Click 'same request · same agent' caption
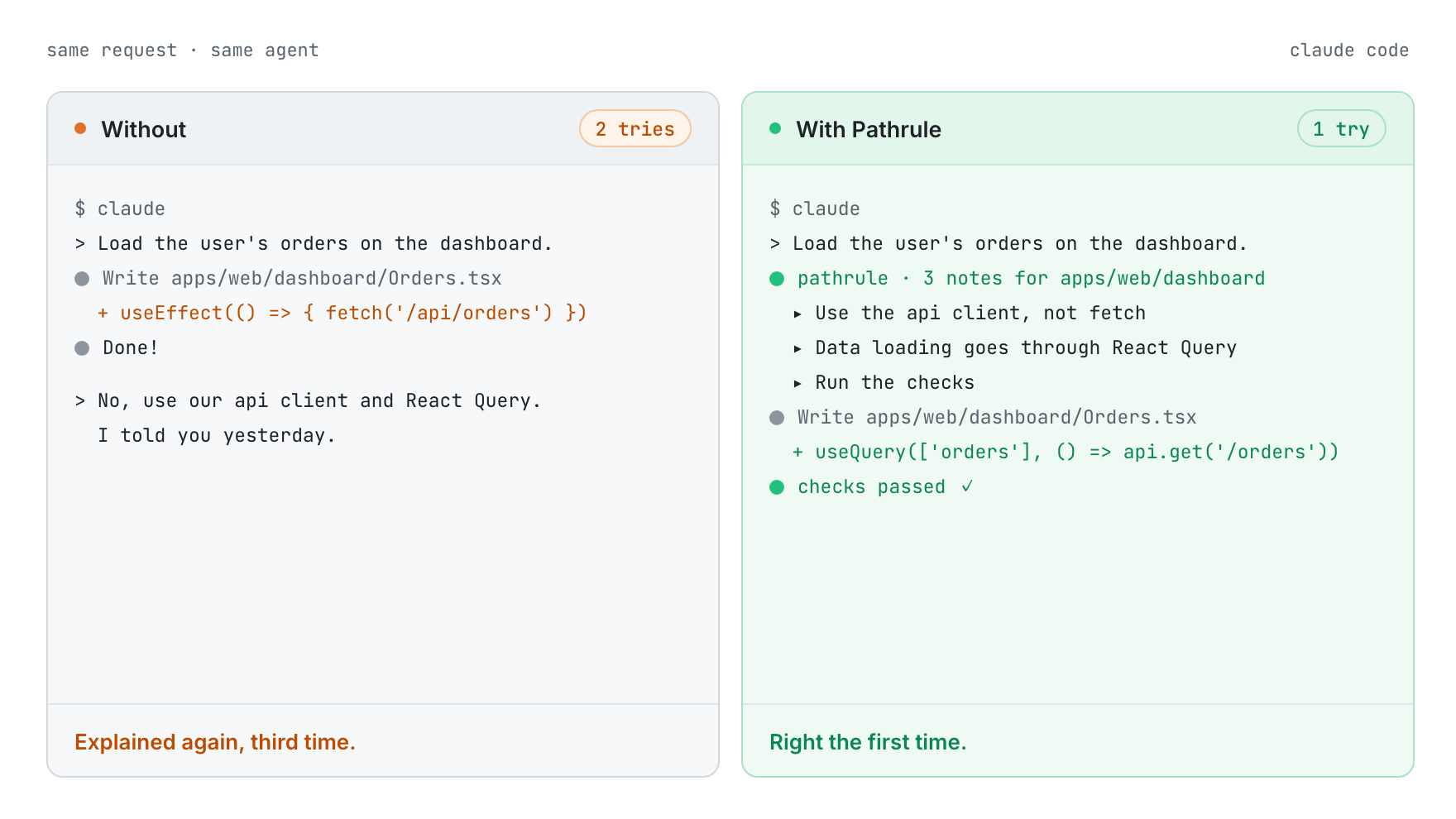Viewport: 1456px width, 819px height. [x=183, y=50]
